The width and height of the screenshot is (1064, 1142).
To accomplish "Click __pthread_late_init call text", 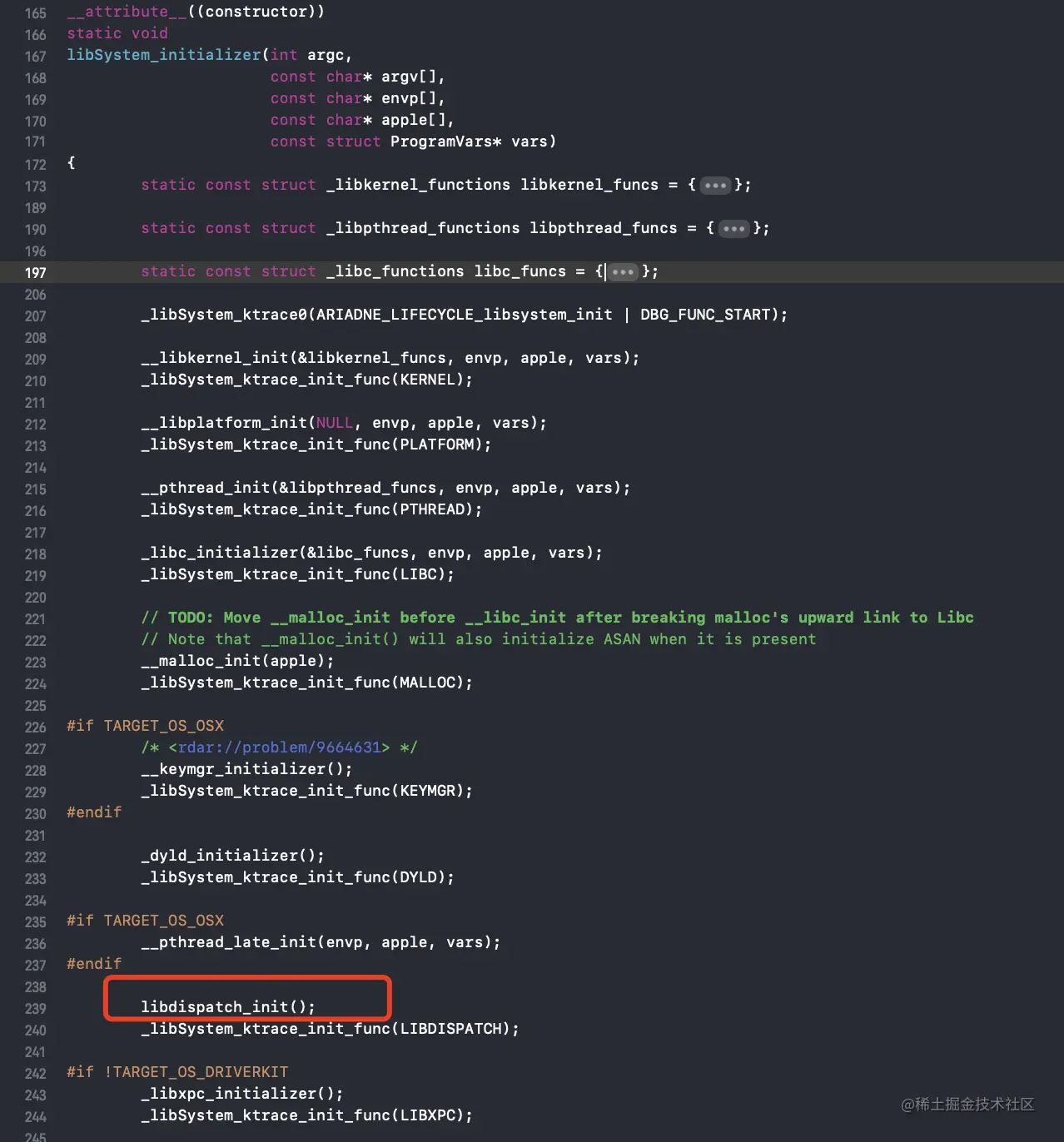I will coord(321,942).
